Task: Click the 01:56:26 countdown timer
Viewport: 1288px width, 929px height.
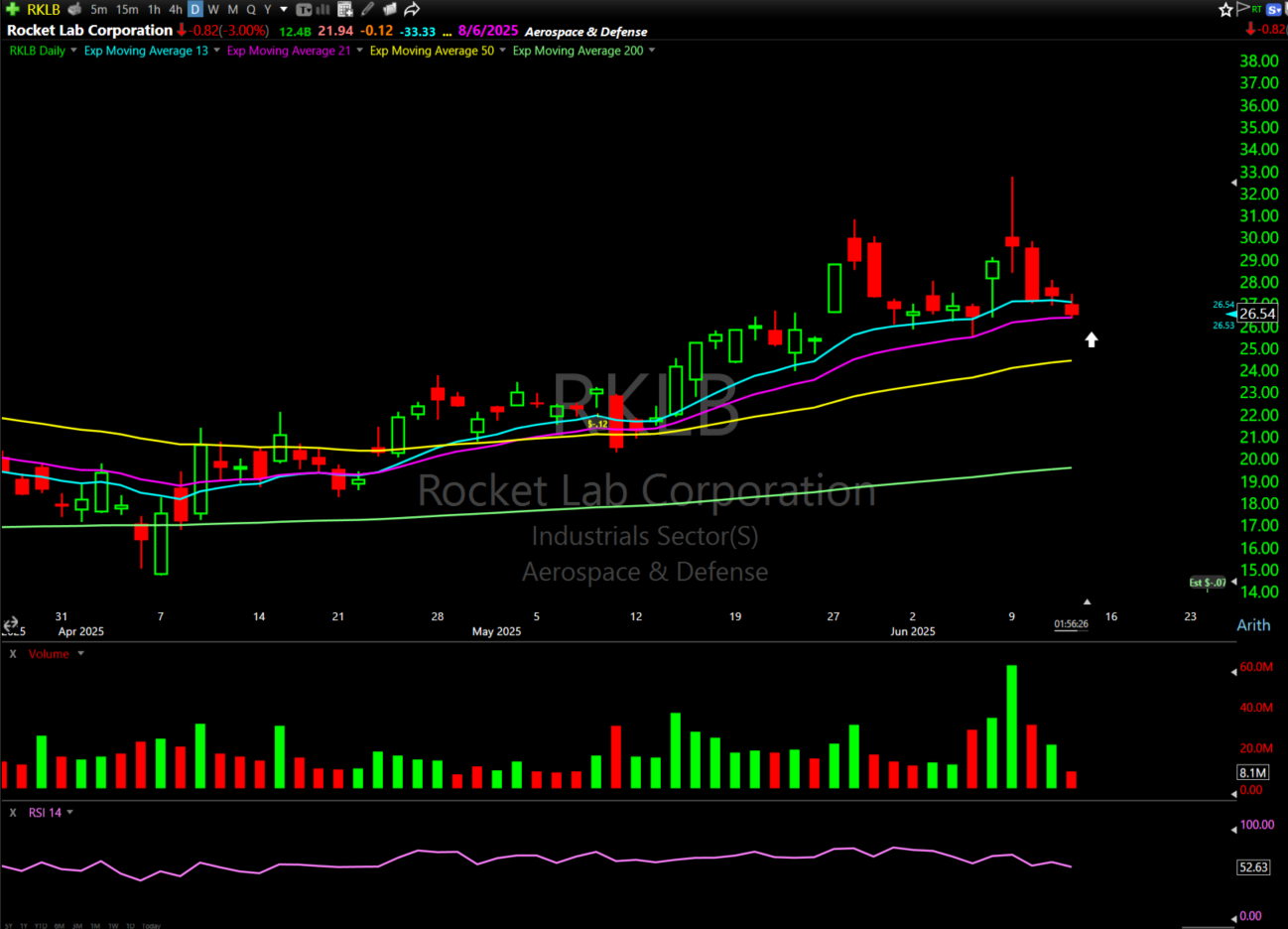Action: pos(1071,624)
